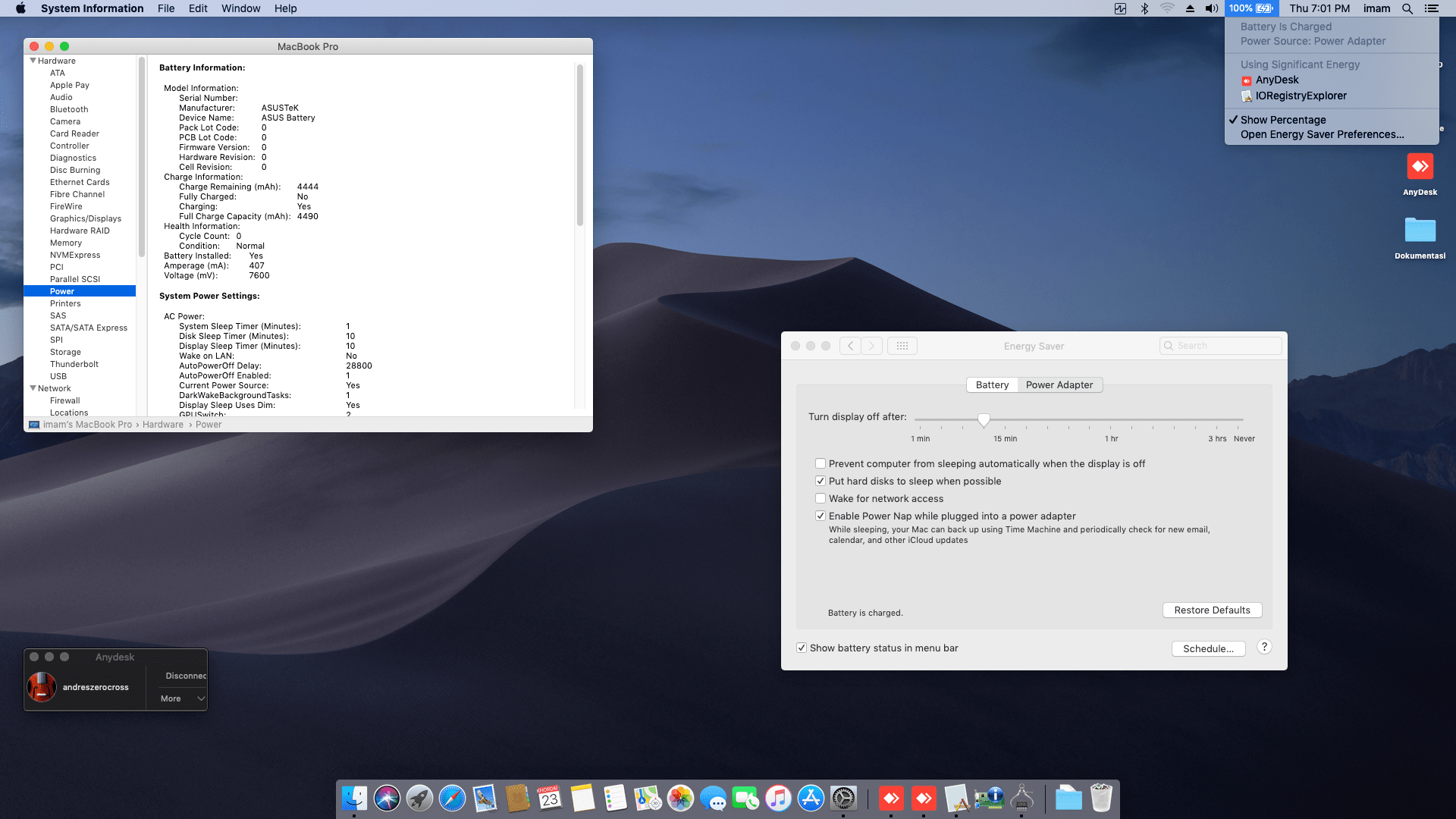
Task: Click Bluetooth icon in menu bar
Action: coord(1144,8)
